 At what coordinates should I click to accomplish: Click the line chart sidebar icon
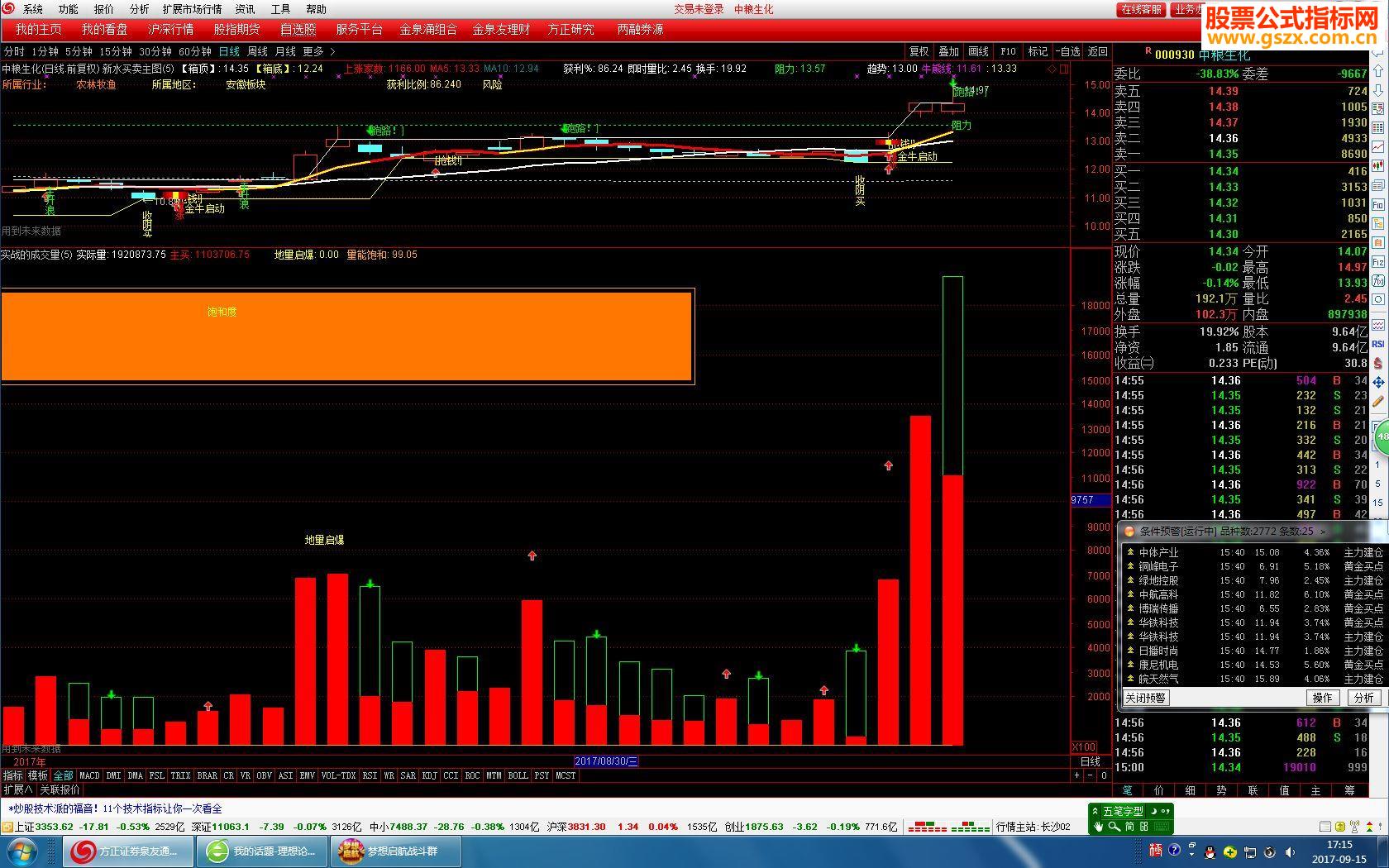tap(1378, 147)
